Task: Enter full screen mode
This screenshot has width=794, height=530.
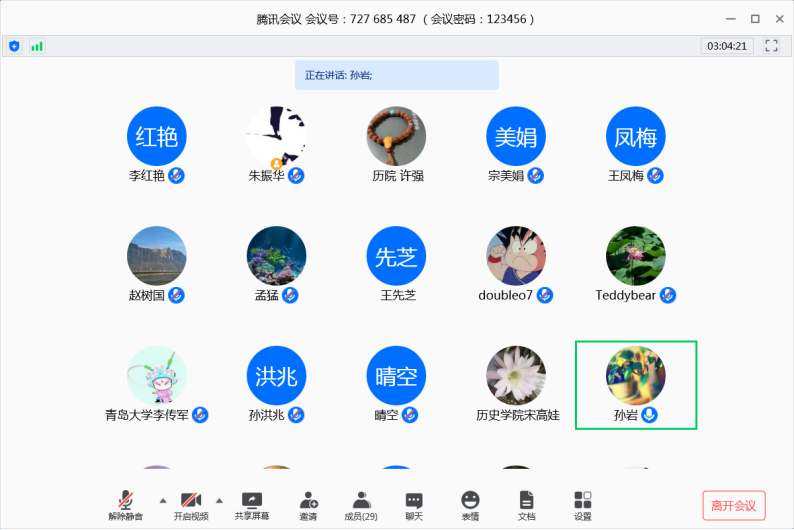Action: click(x=771, y=46)
